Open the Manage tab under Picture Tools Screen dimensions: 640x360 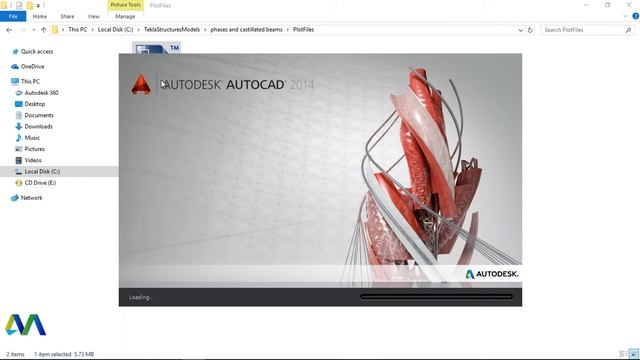pyautogui.click(x=125, y=16)
